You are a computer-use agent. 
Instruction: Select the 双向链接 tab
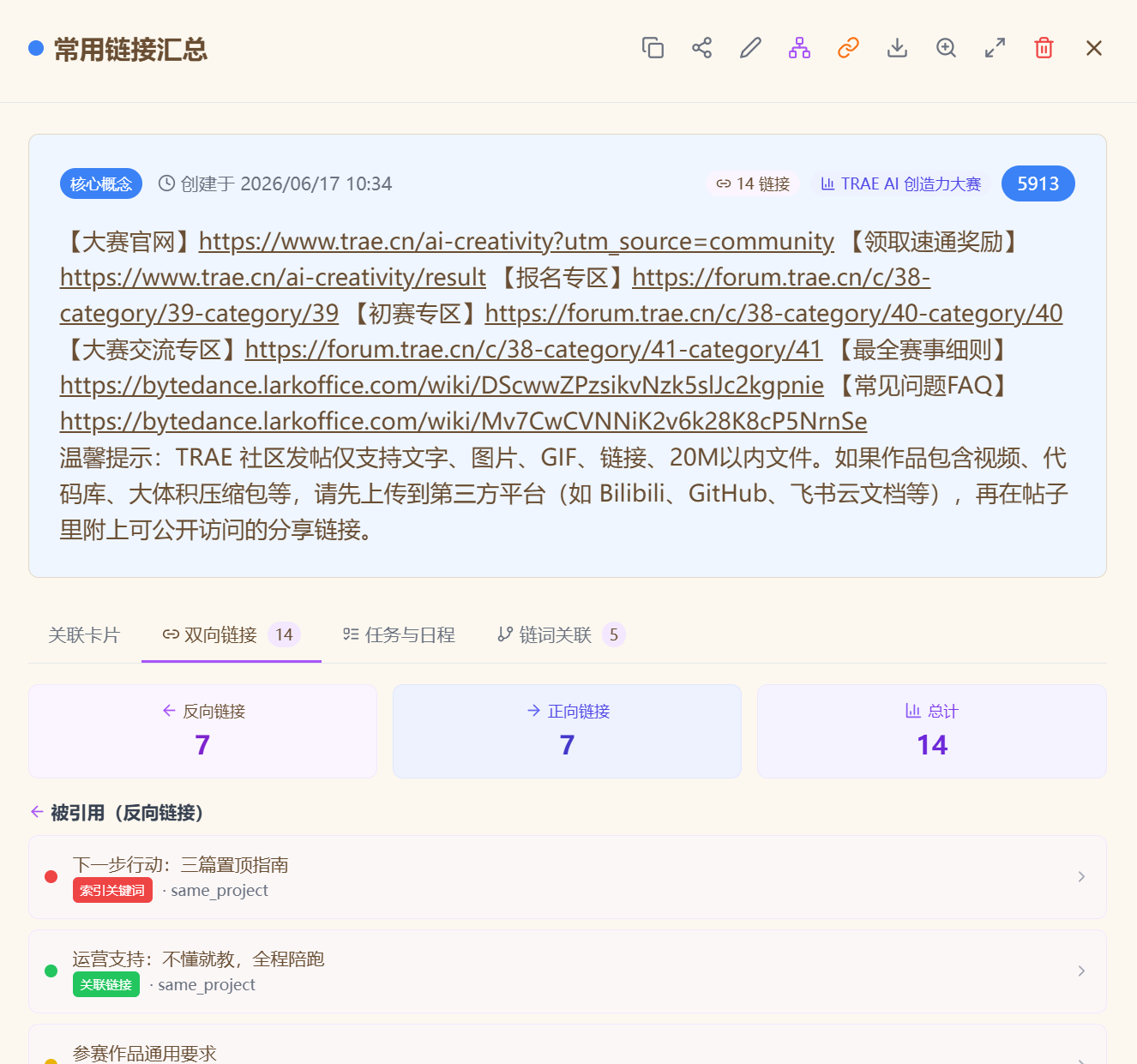coord(231,634)
